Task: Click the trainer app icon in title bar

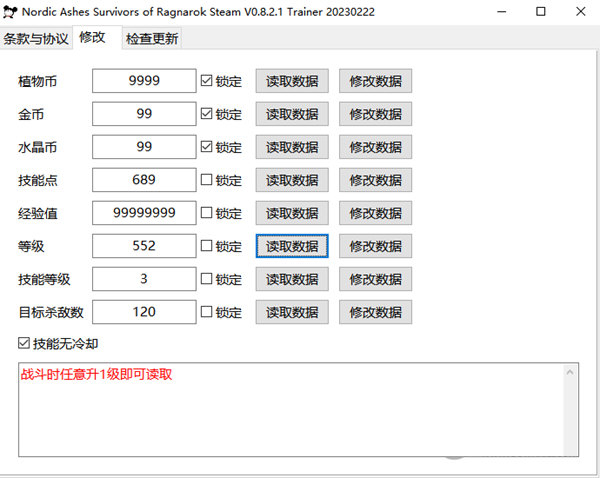Action: [10, 13]
